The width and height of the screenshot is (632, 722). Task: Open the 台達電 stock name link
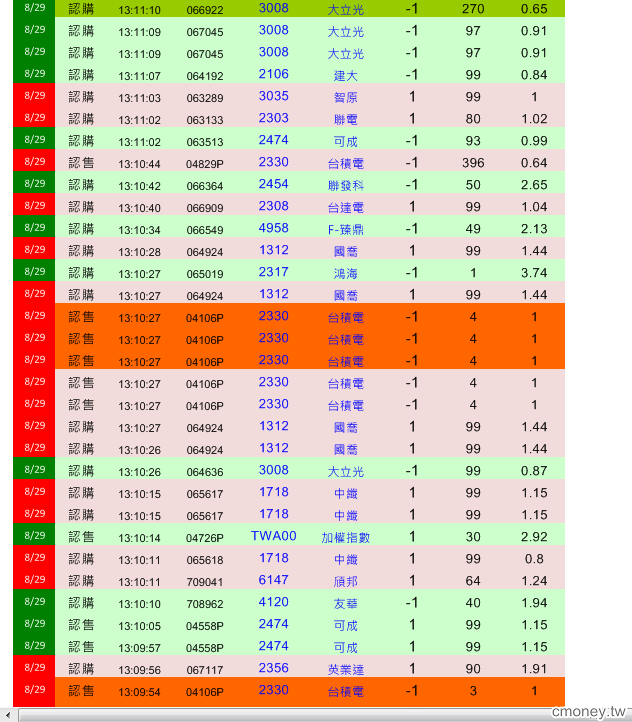tap(346, 208)
